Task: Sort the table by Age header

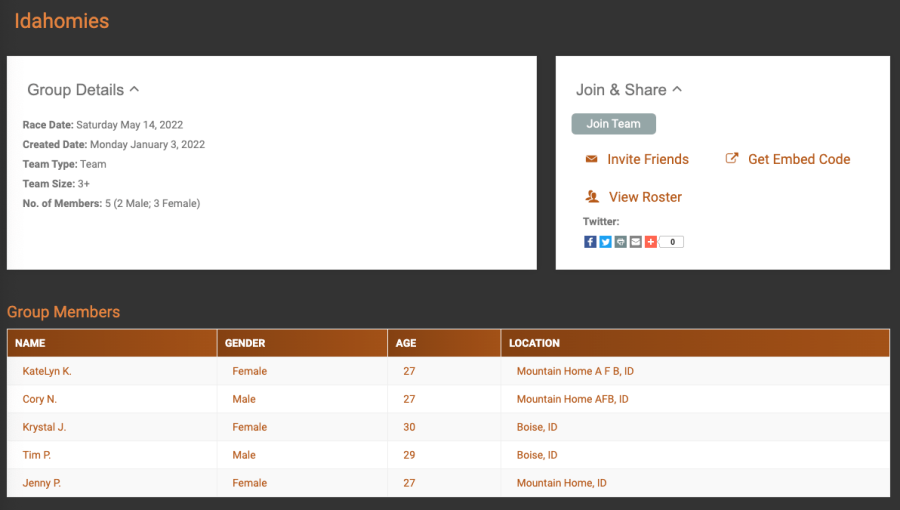Action: coord(406,343)
